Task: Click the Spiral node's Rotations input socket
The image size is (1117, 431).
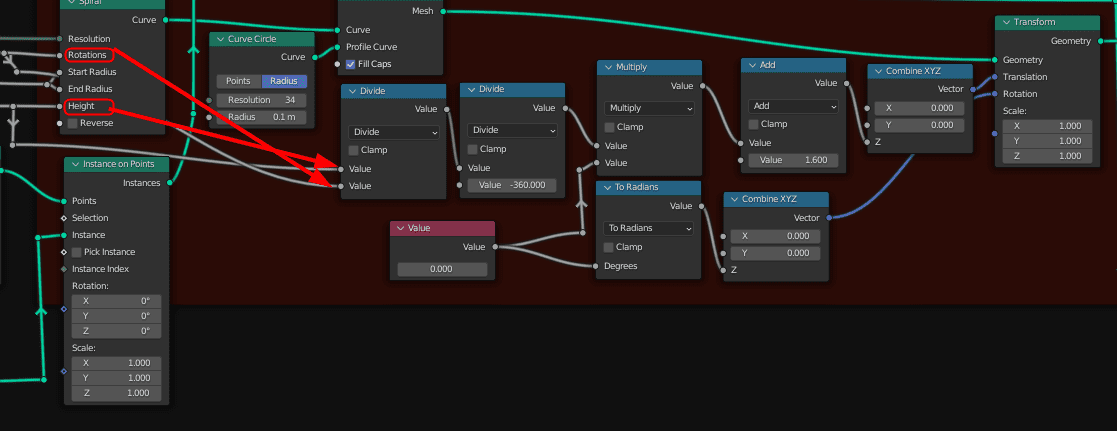Action: point(64,55)
